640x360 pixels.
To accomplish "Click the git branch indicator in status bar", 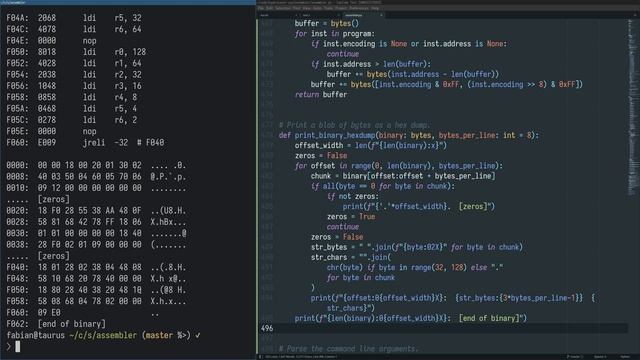I will (x=575, y=357).
